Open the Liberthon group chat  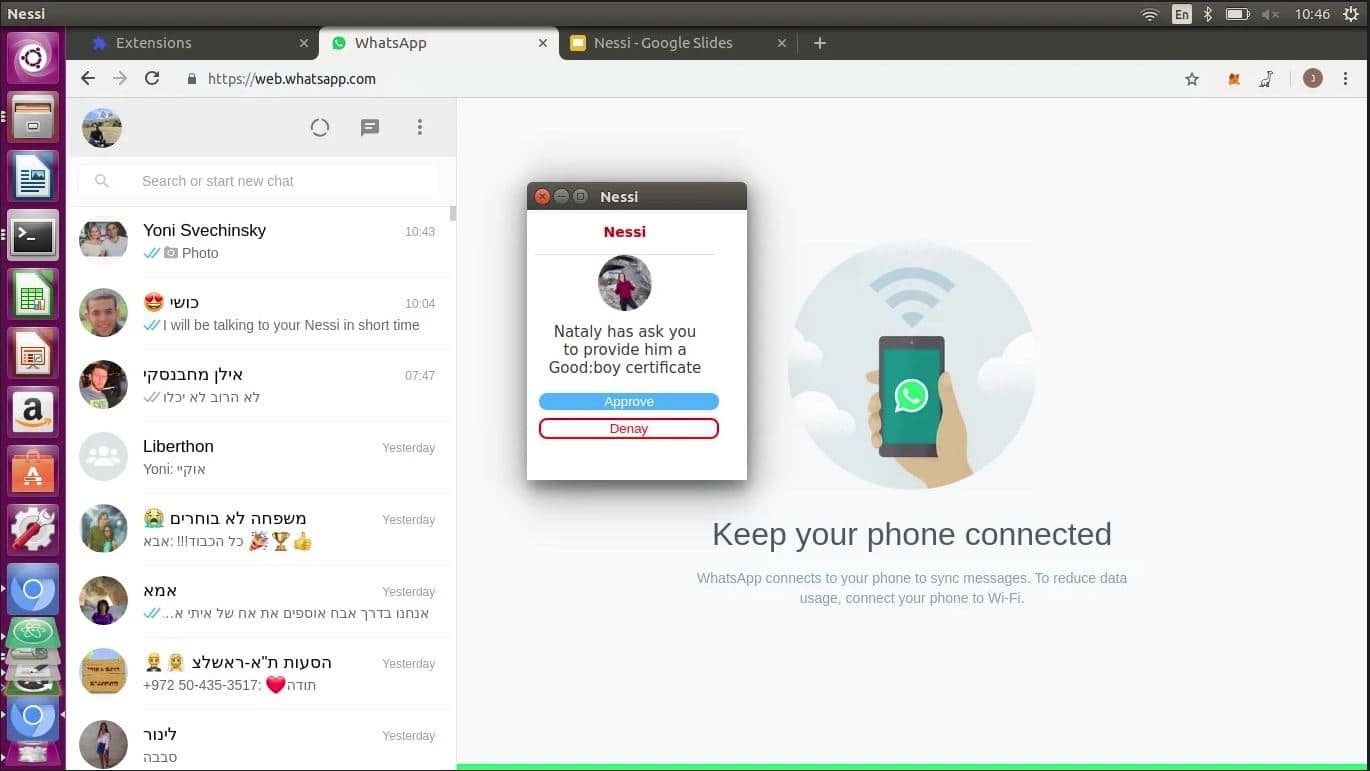pyautogui.click(x=260, y=457)
